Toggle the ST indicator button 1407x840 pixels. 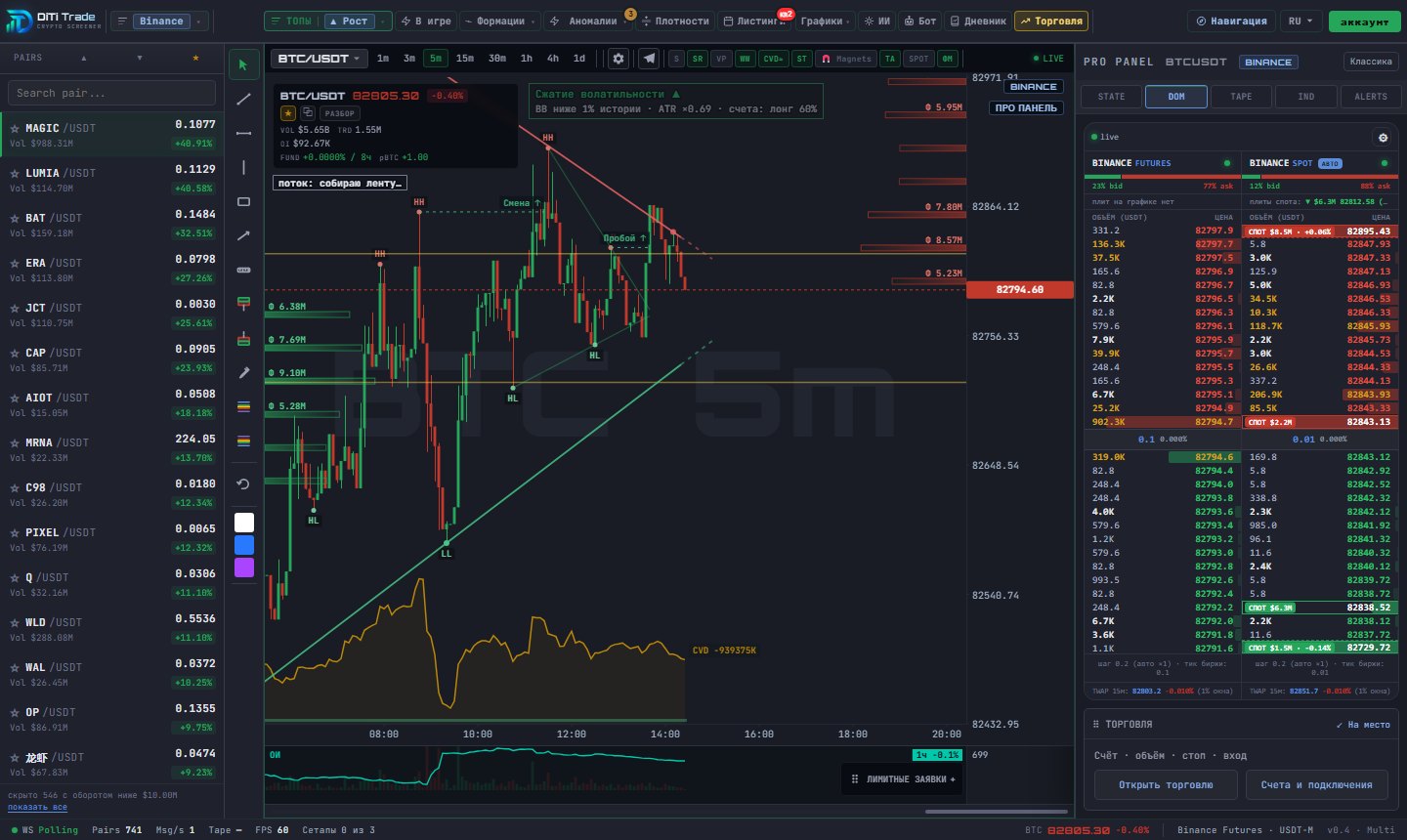coord(802,59)
